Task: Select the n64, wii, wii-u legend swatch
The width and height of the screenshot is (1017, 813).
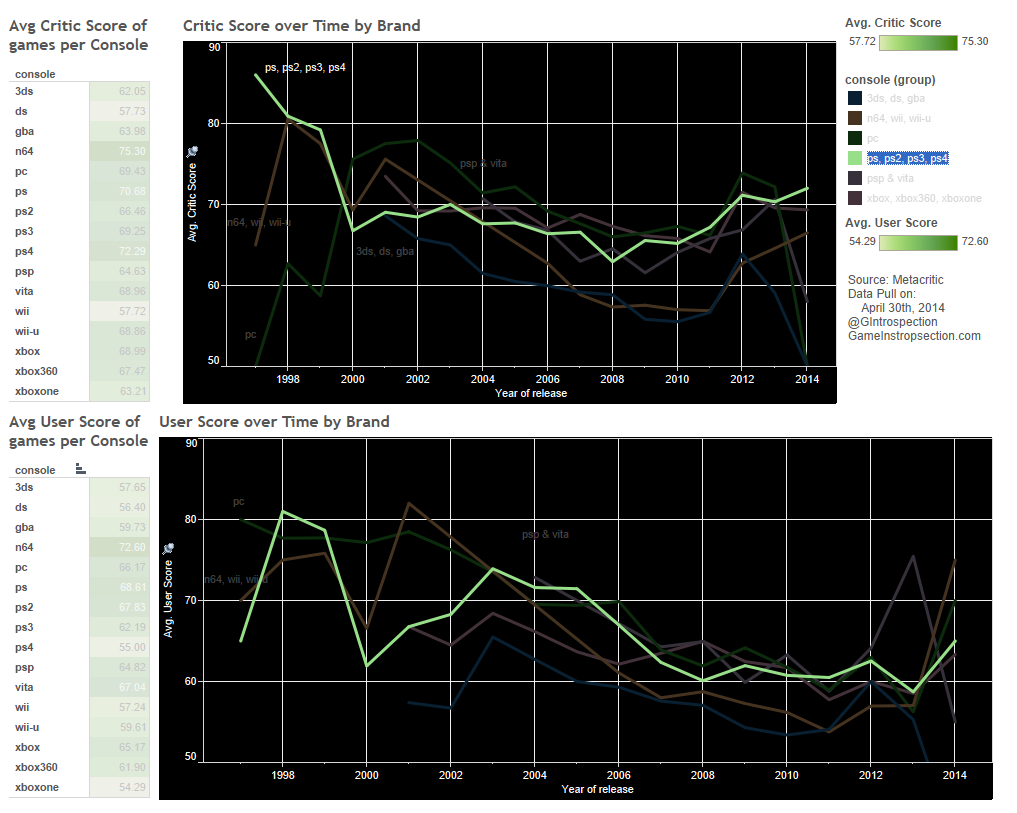Action: coord(855,118)
